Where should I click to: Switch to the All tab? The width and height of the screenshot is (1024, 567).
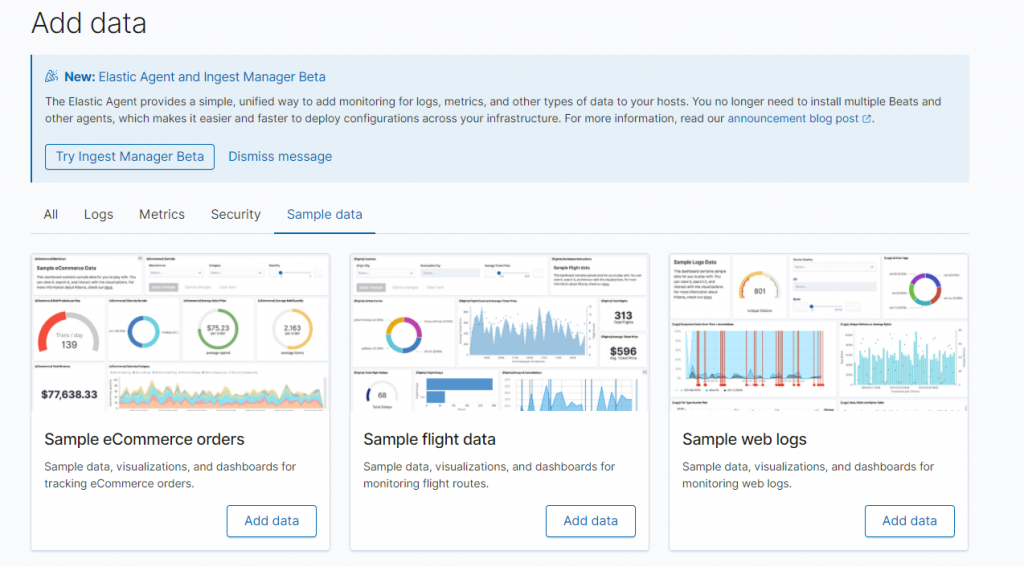point(50,214)
